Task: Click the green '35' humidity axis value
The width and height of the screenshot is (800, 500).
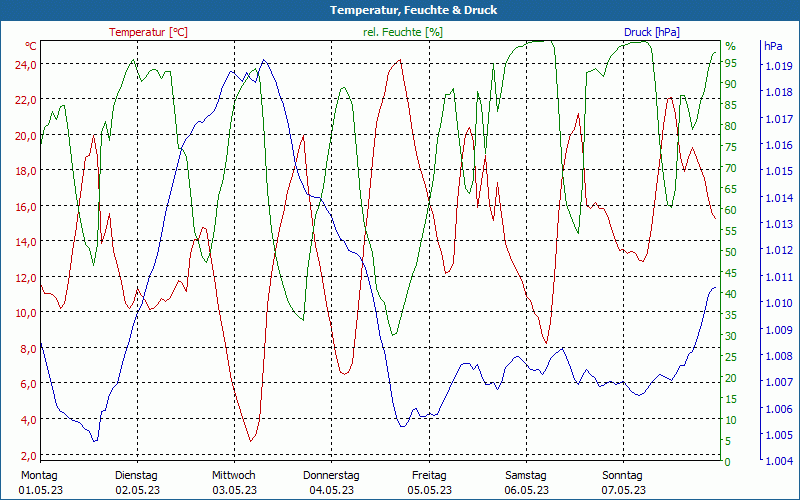Action: point(731,315)
